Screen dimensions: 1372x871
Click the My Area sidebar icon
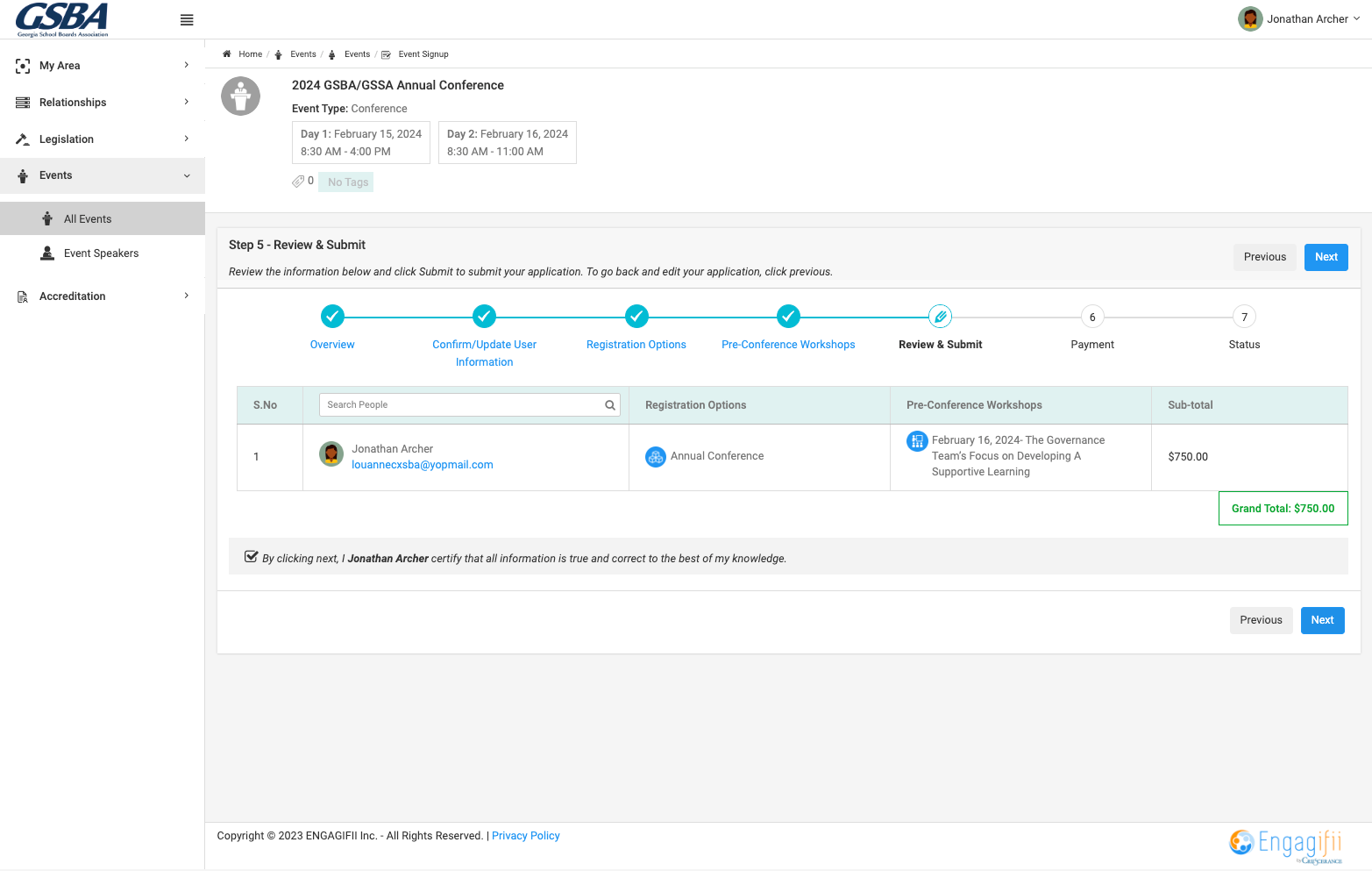pos(23,66)
